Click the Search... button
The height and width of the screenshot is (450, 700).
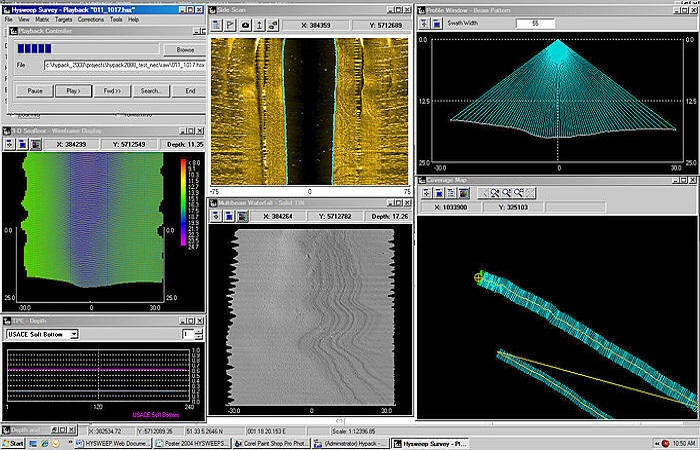[x=151, y=91]
